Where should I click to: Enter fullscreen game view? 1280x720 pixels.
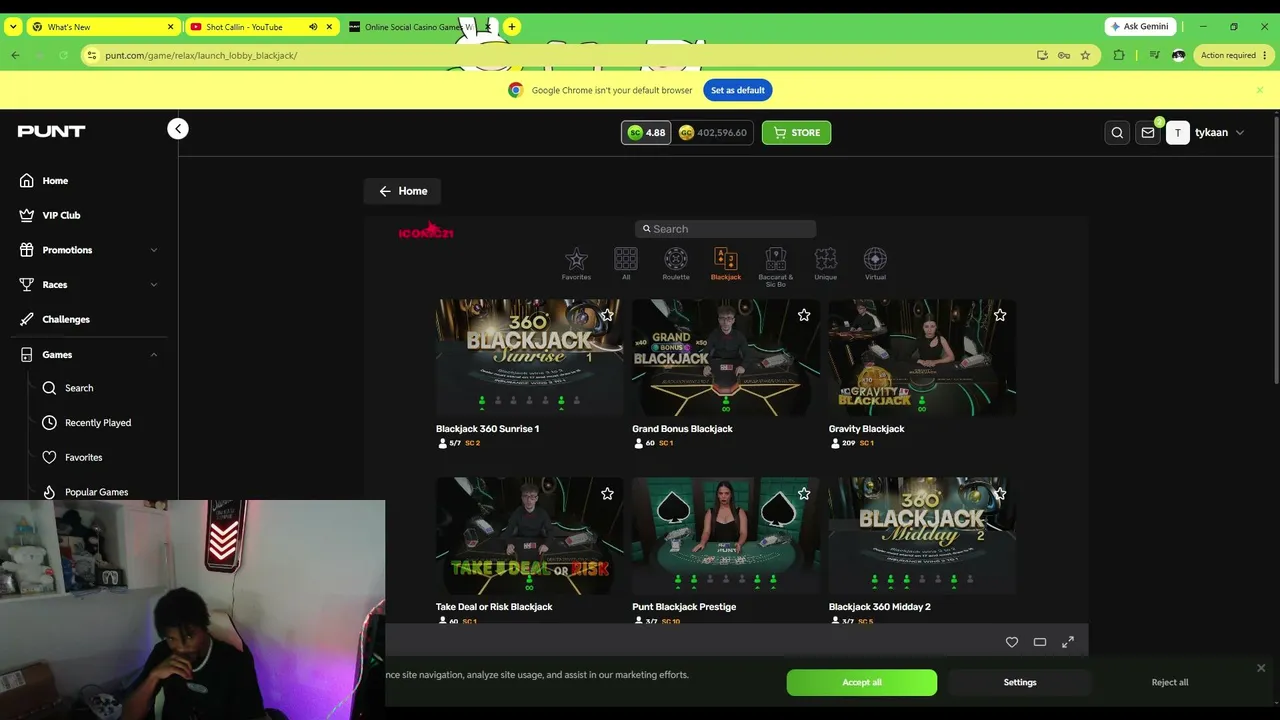[x=1068, y=642]
